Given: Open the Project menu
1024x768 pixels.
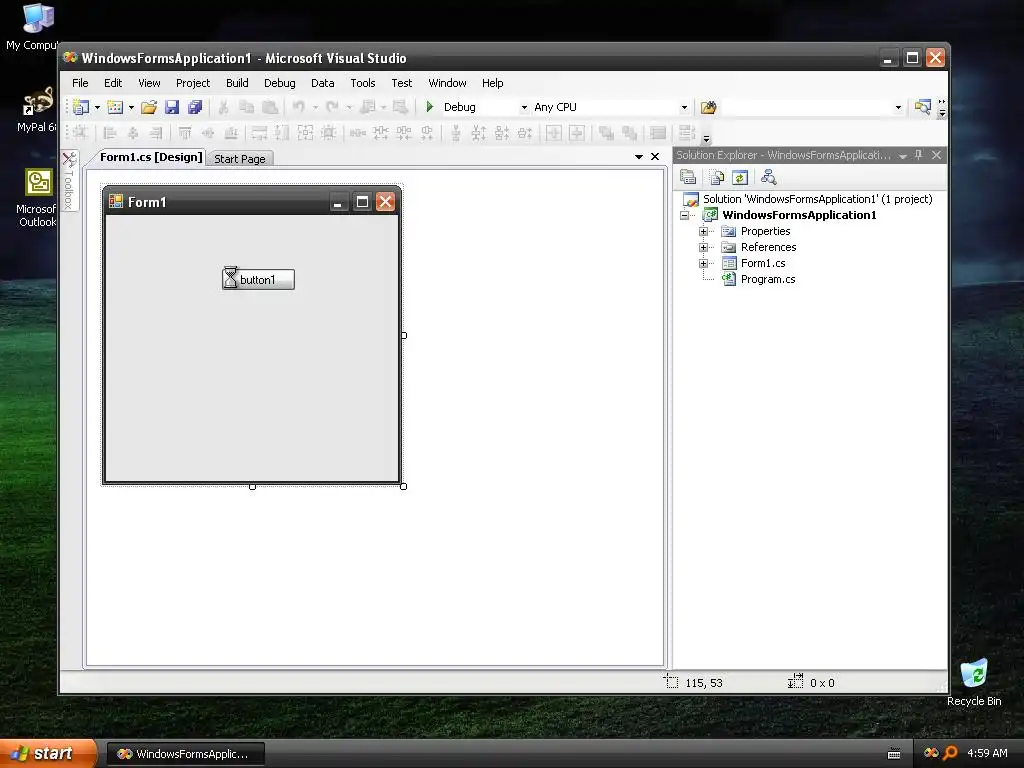Looking at the screenshot, I should coord(193,83).
